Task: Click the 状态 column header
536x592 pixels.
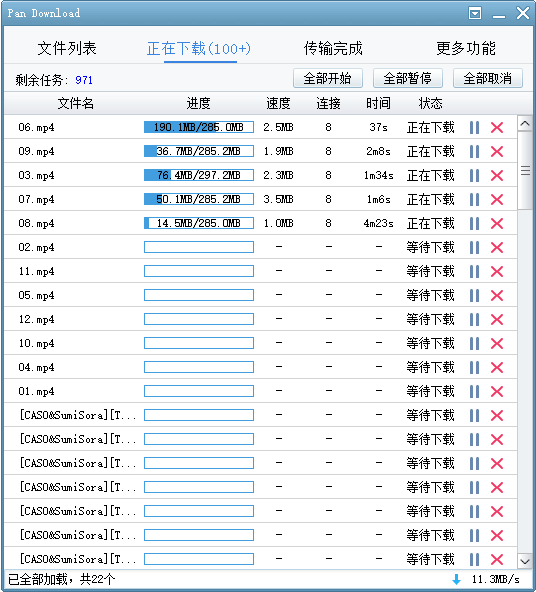Action: (430, 103)
